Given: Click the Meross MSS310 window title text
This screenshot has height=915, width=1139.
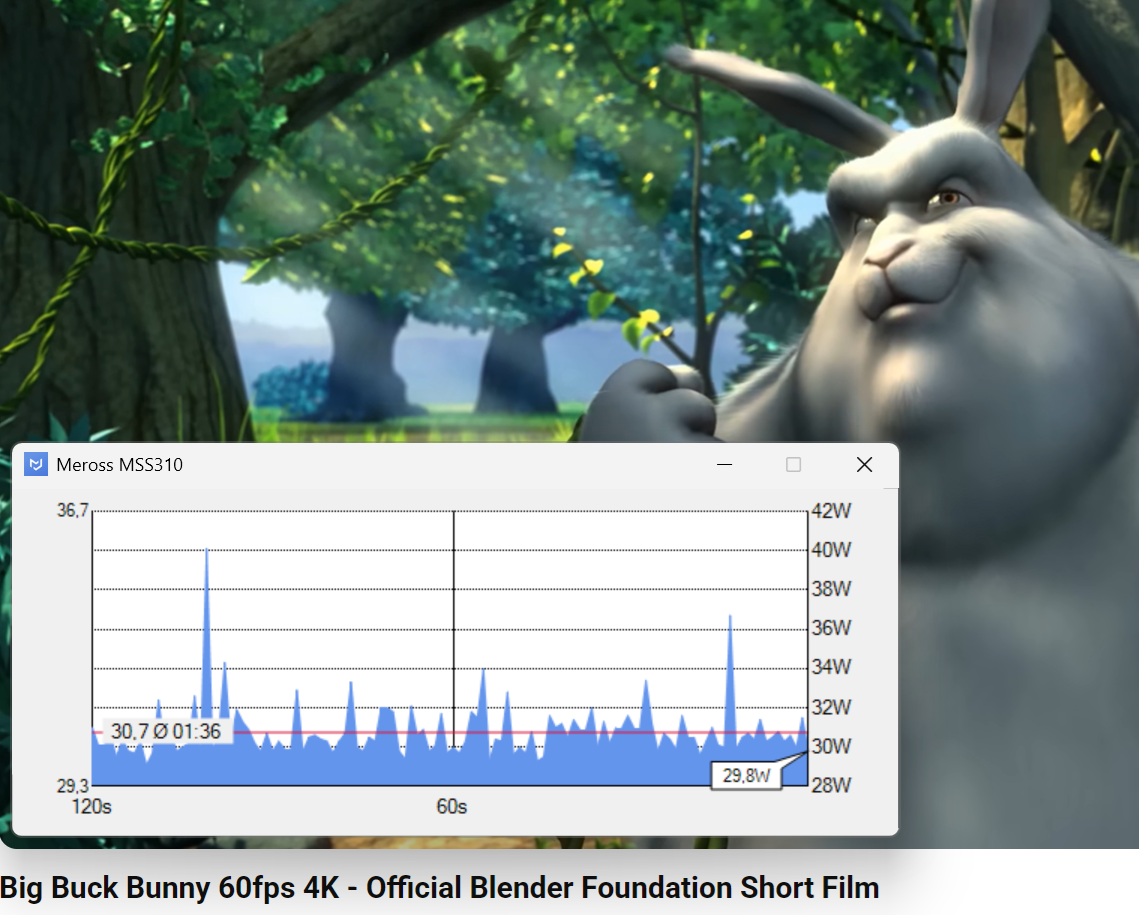Looking at the screenshot, I should tap(119, 465).
